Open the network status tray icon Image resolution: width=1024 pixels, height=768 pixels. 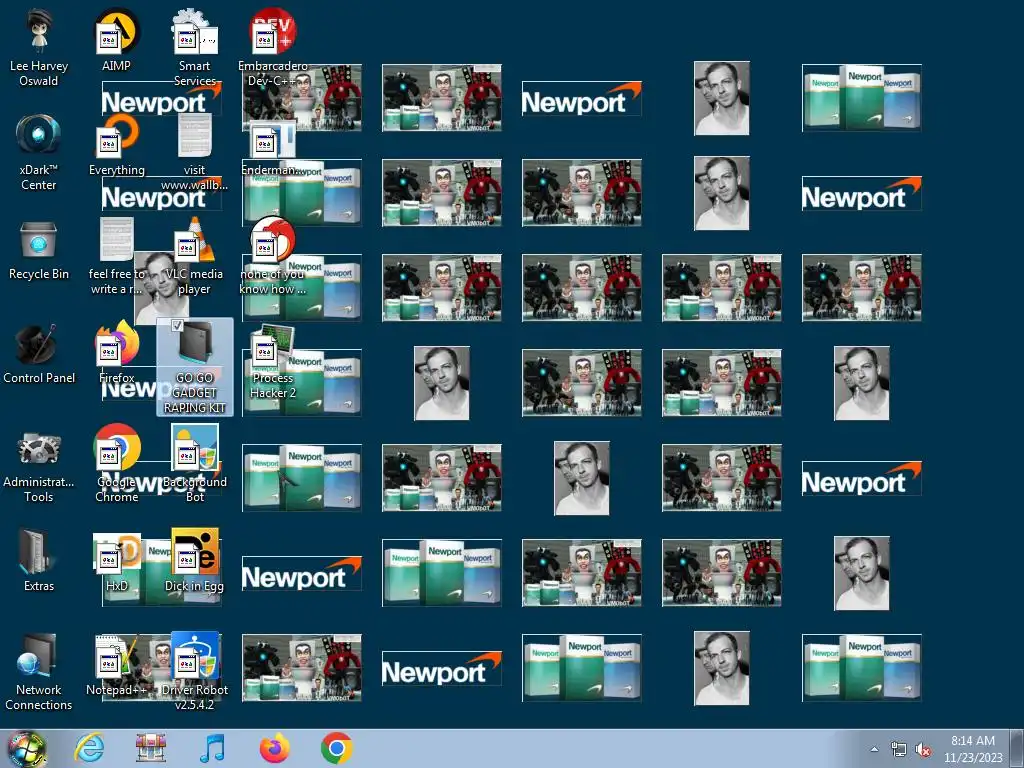pos(899,750)
